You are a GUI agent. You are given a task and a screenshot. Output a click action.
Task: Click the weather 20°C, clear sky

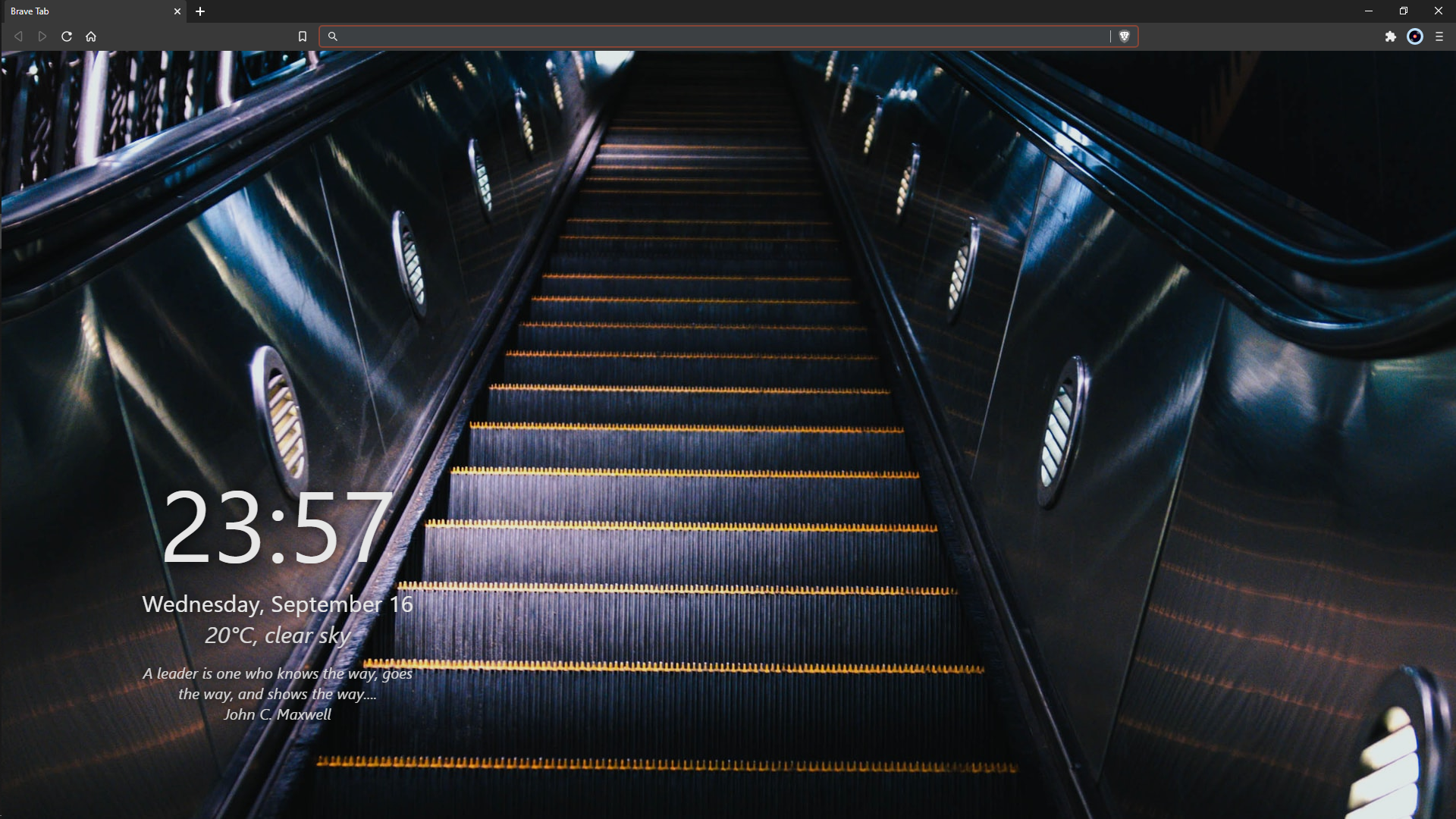278,635
